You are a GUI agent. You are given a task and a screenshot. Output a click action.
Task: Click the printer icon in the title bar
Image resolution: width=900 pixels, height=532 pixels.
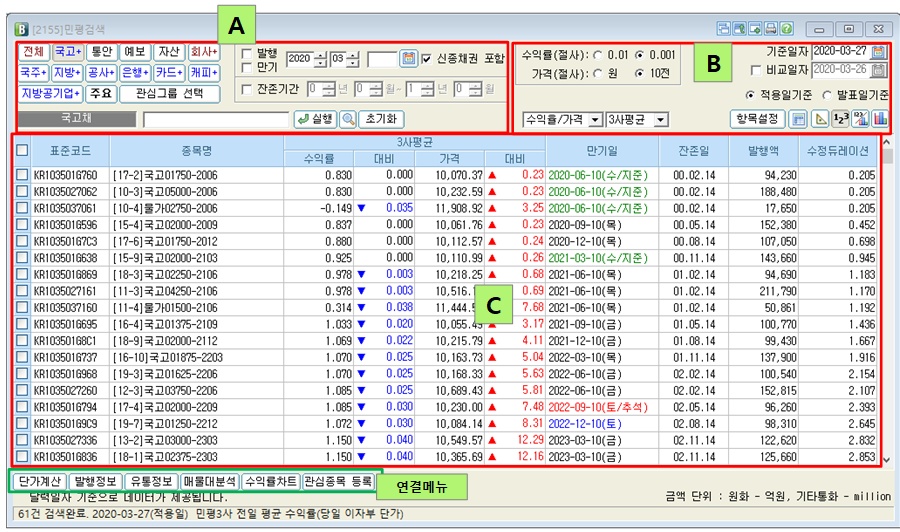[771, 28]
